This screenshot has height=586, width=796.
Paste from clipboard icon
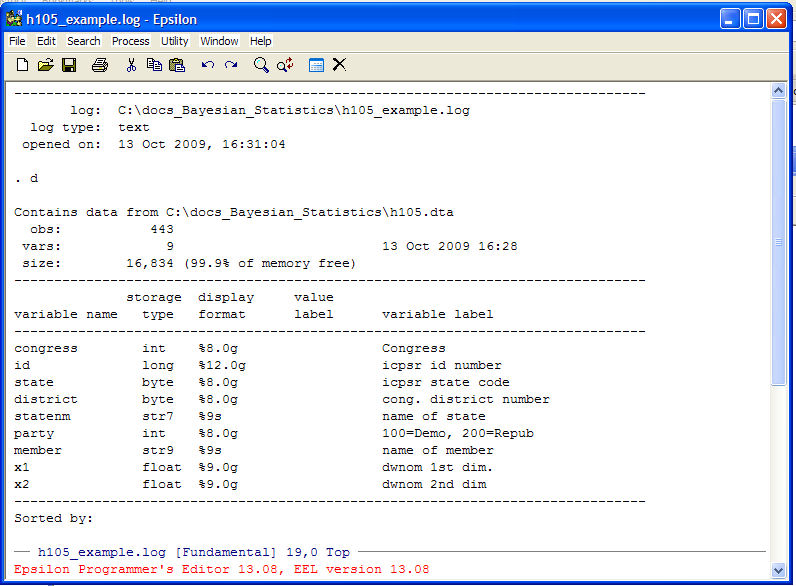click(x=177, y=65)
